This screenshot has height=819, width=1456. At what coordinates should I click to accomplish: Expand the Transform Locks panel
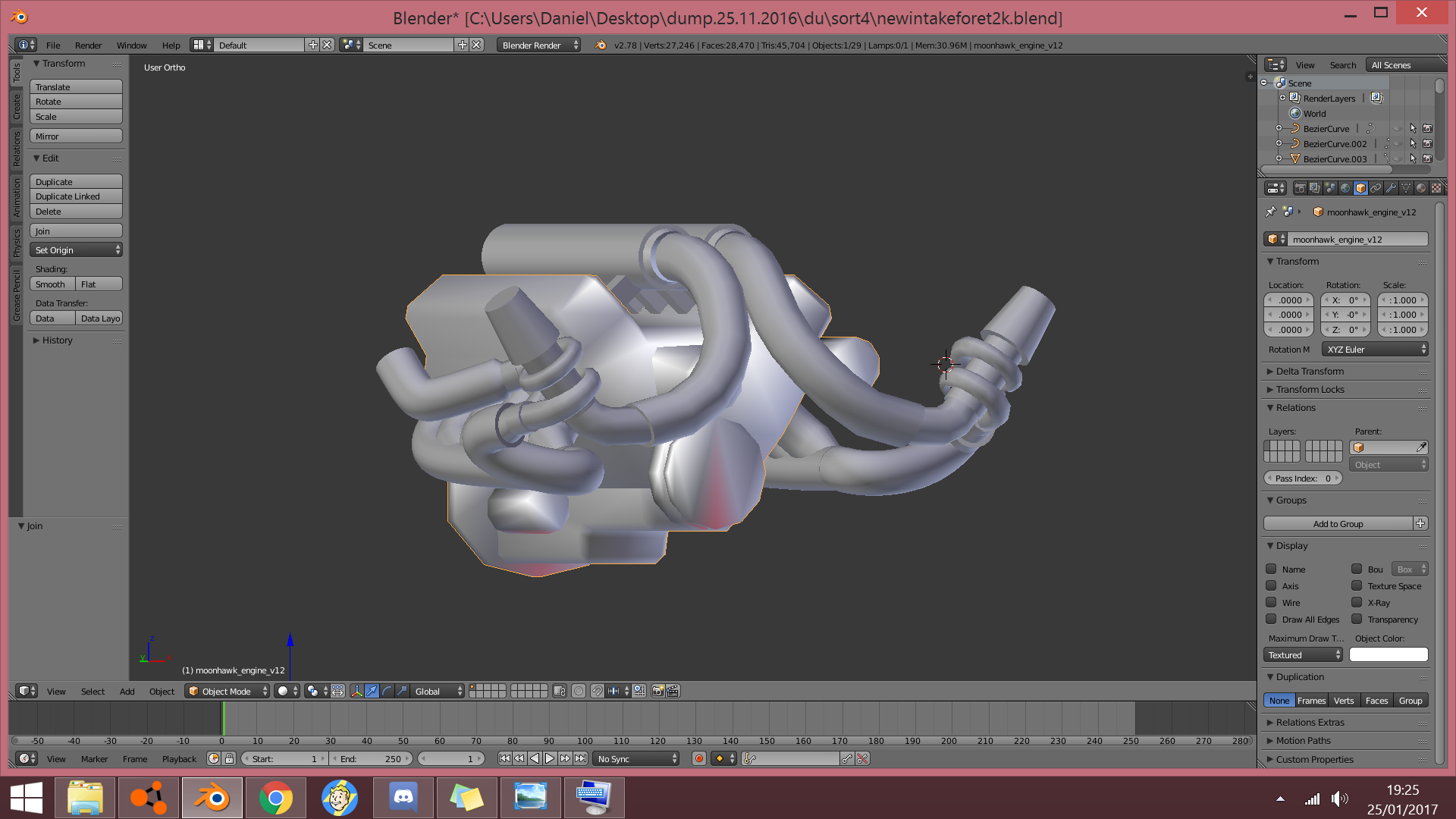point(1309,389)
